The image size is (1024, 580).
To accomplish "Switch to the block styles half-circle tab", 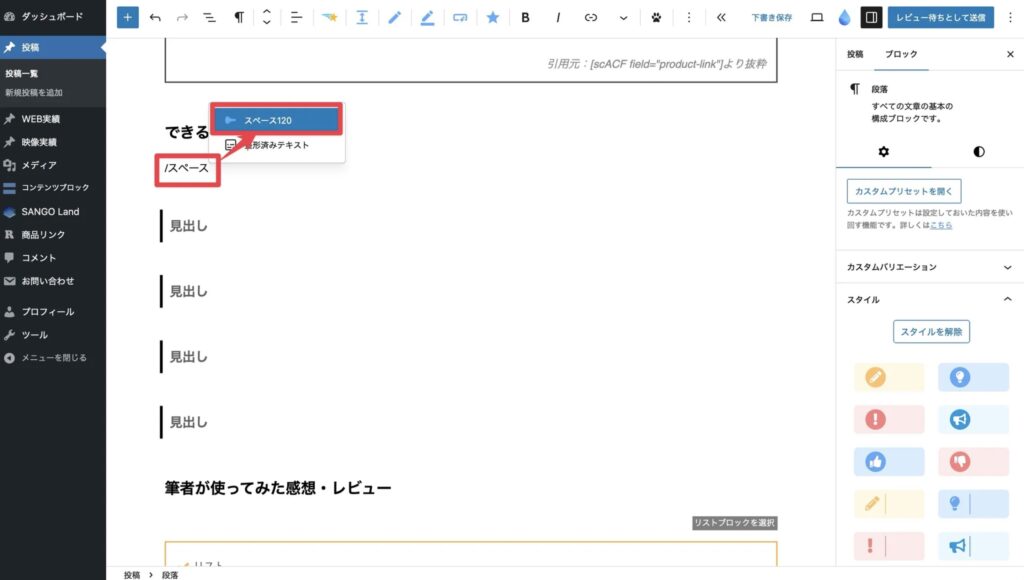I will point(978,152).
